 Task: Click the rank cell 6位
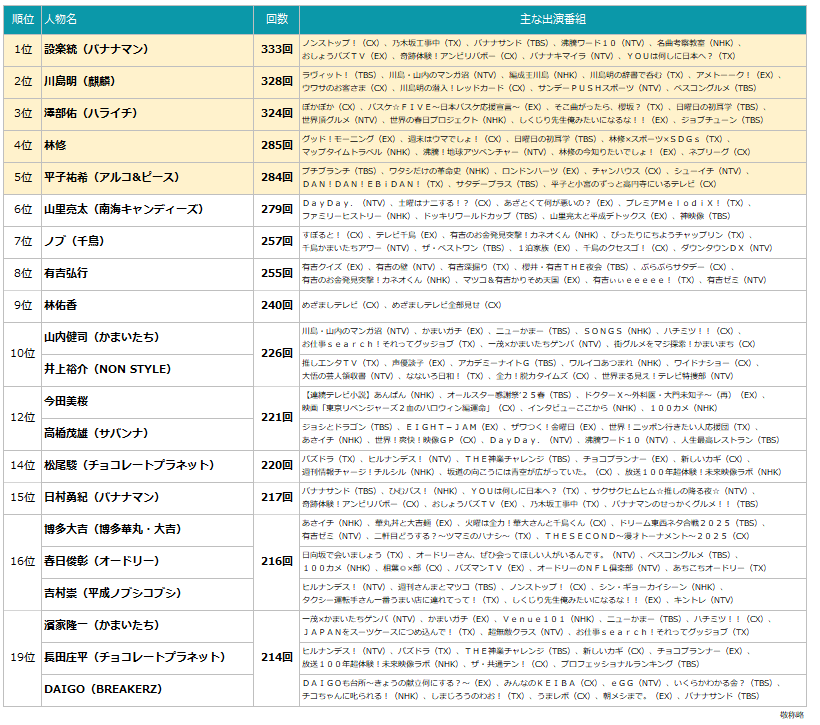[x=22, y=209]
